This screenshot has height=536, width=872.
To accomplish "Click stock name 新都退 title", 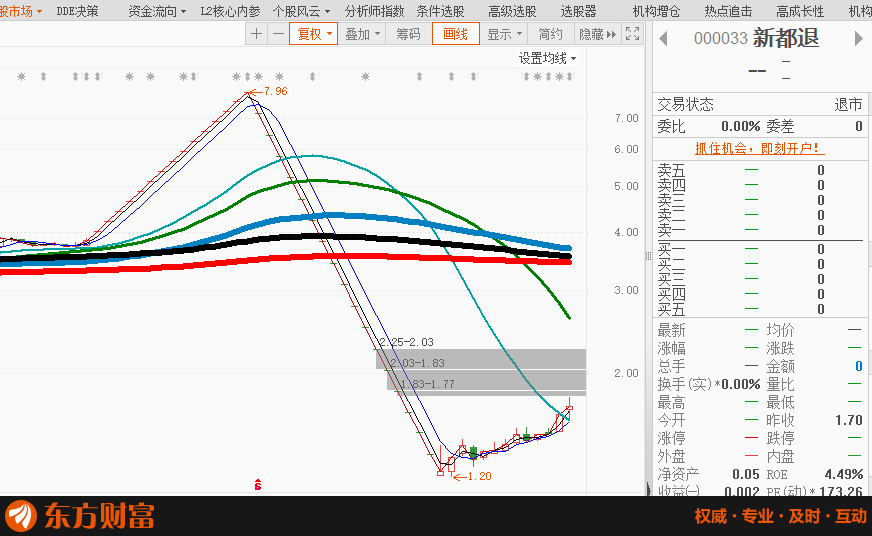I will [786, 38].
